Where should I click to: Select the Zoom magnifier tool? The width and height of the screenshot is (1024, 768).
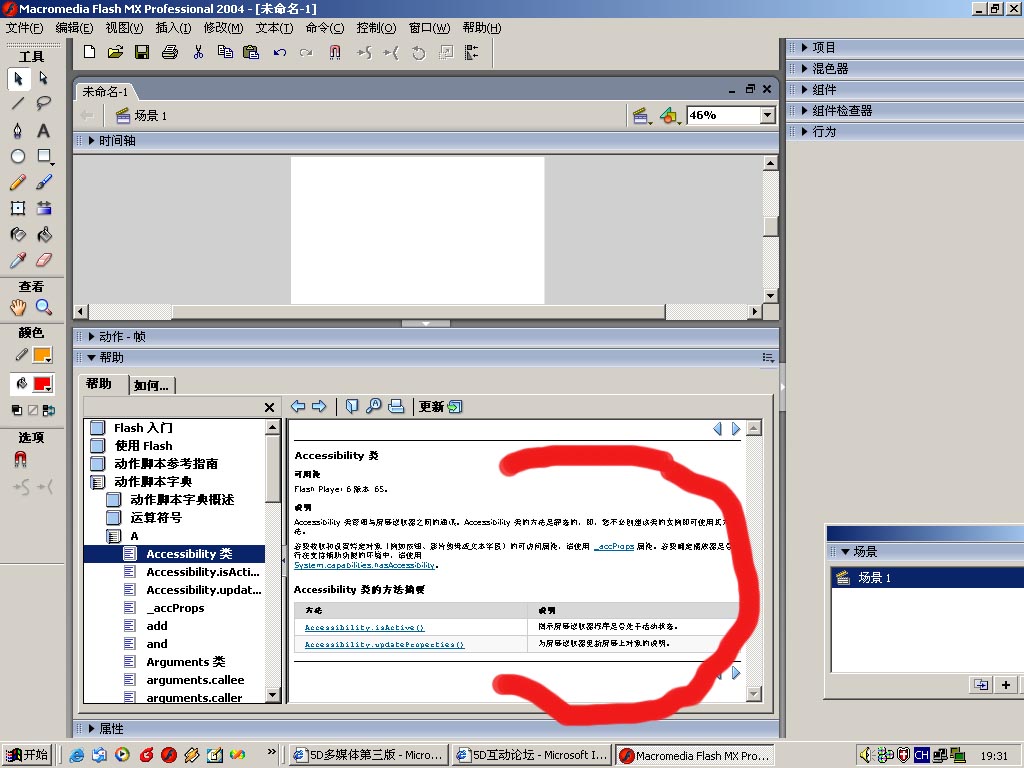coord(44,307)
